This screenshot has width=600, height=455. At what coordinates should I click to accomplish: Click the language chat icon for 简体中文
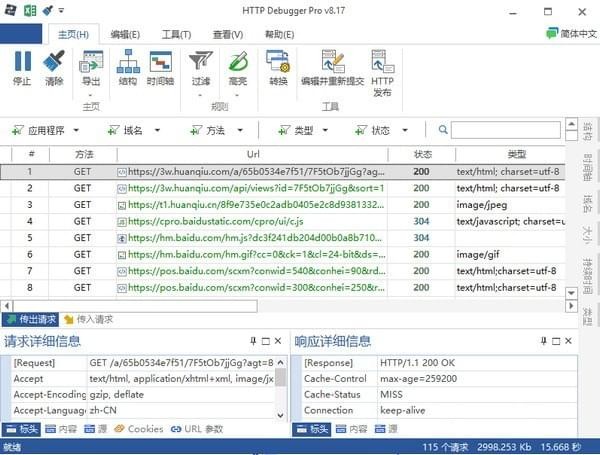[552, 34]
